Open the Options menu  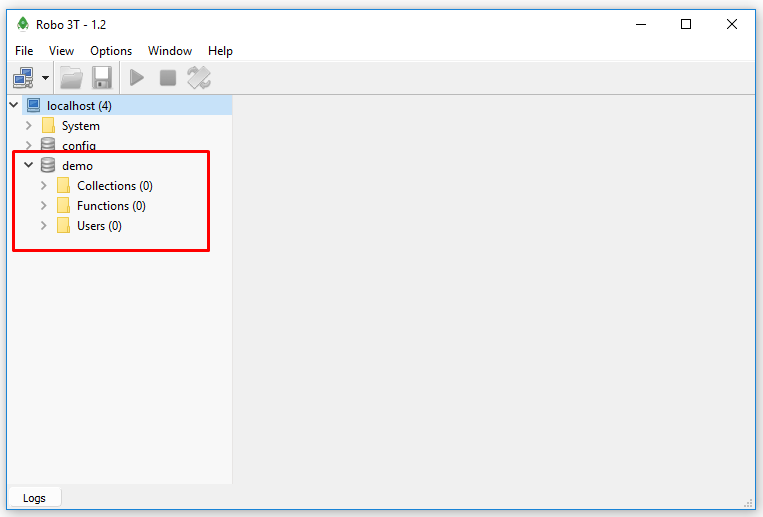[x=111, y=51]
